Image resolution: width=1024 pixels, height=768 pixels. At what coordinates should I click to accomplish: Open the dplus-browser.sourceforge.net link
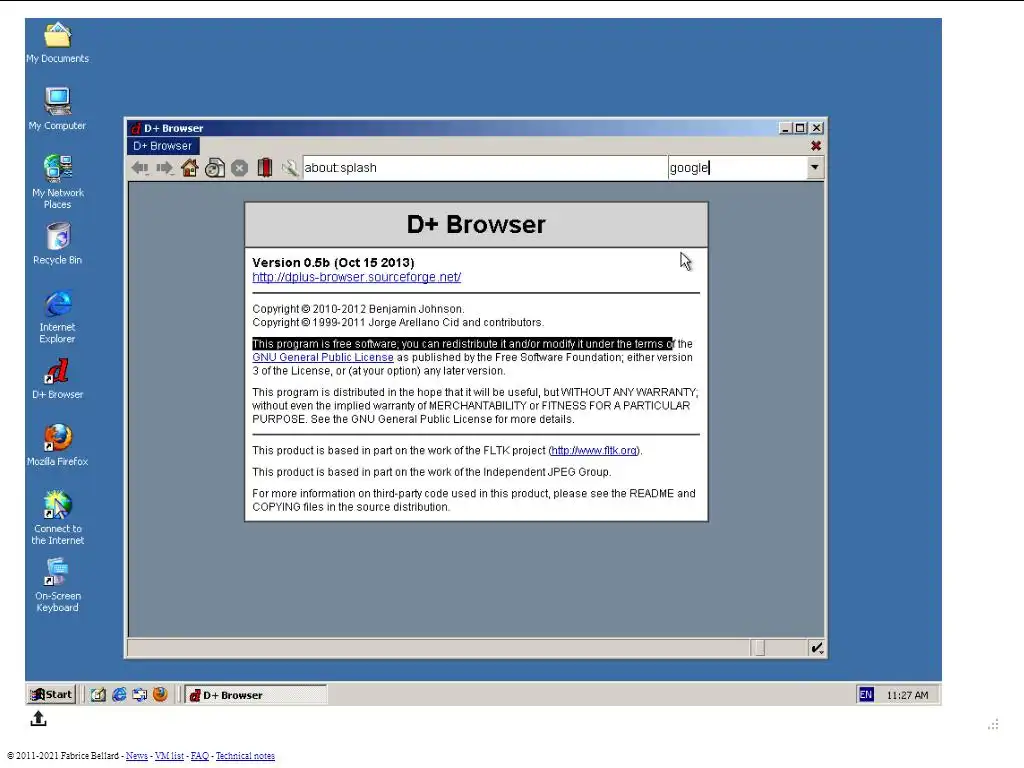pos(357,277)
